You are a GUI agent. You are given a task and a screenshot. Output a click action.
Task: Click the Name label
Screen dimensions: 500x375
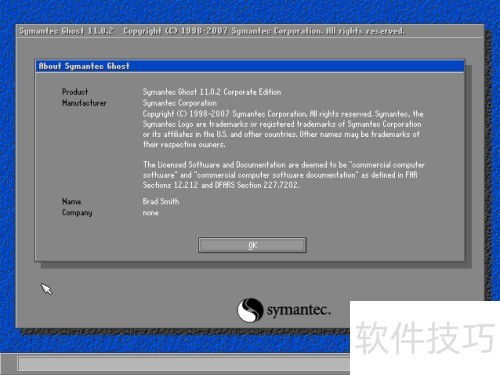[x=72, y=201]
